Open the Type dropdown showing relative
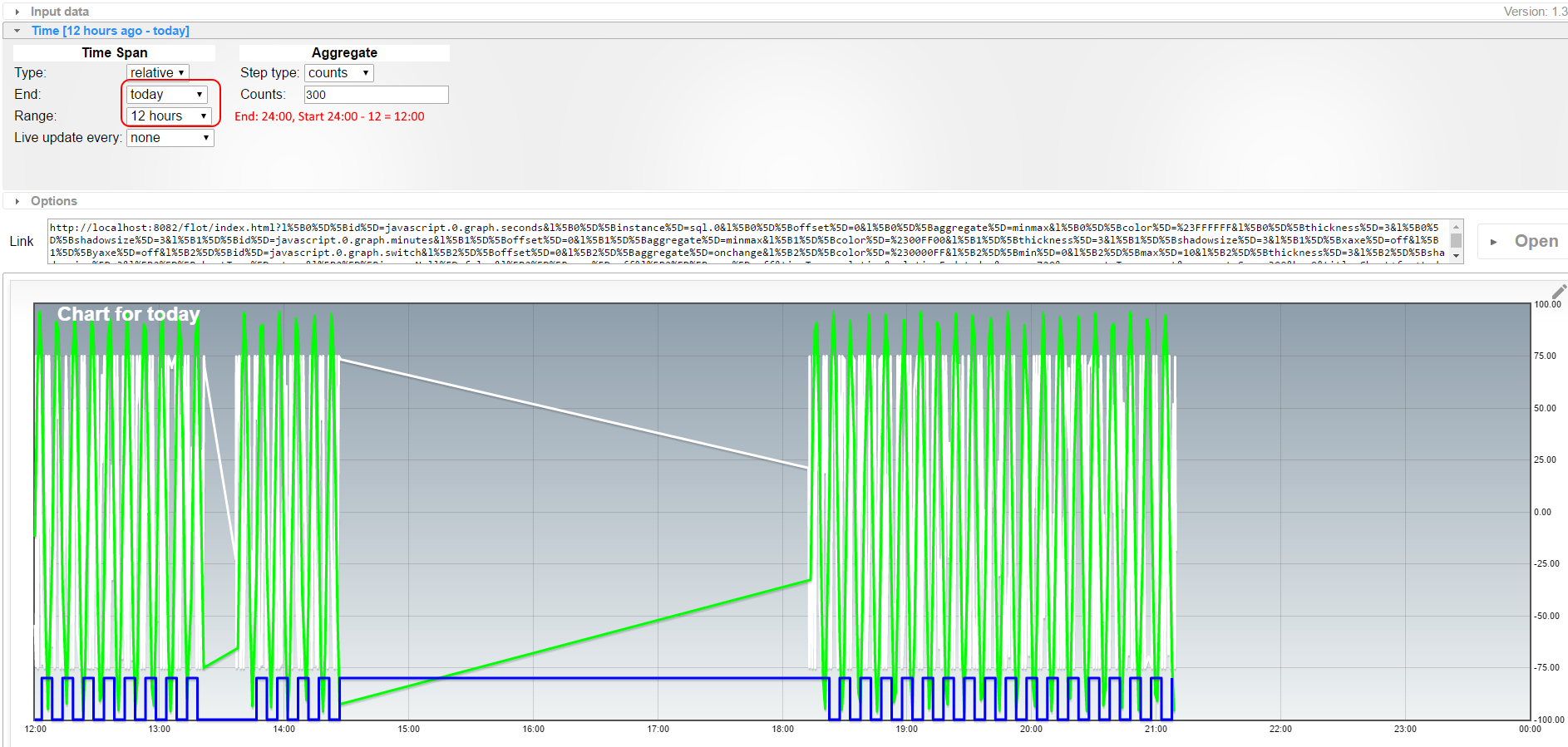Screen dimensions: 1568x747 [158, 73]
